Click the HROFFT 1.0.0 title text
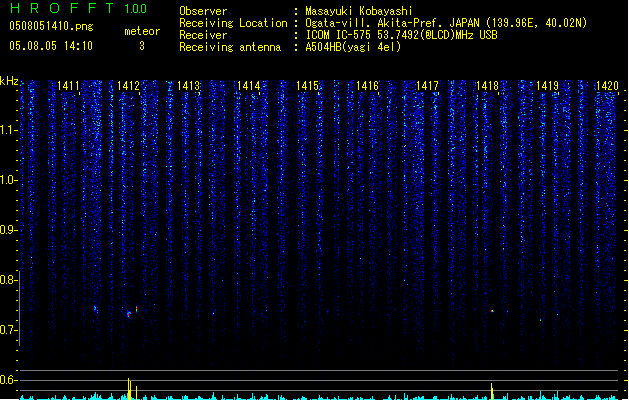This screenshot has width=629, height=400. pos(79,8)
